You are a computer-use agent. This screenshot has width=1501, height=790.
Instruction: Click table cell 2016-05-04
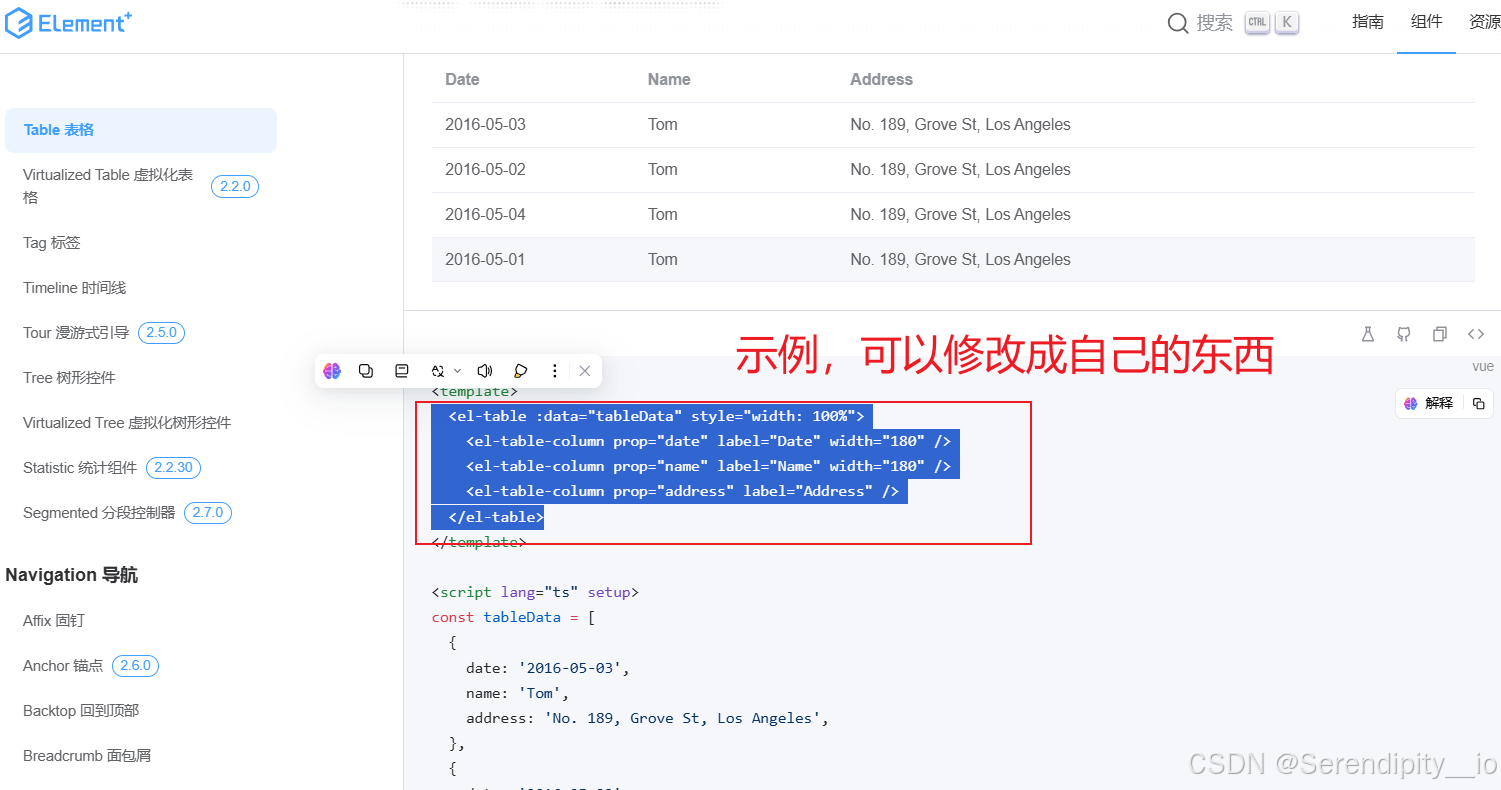tap(485, 215)
